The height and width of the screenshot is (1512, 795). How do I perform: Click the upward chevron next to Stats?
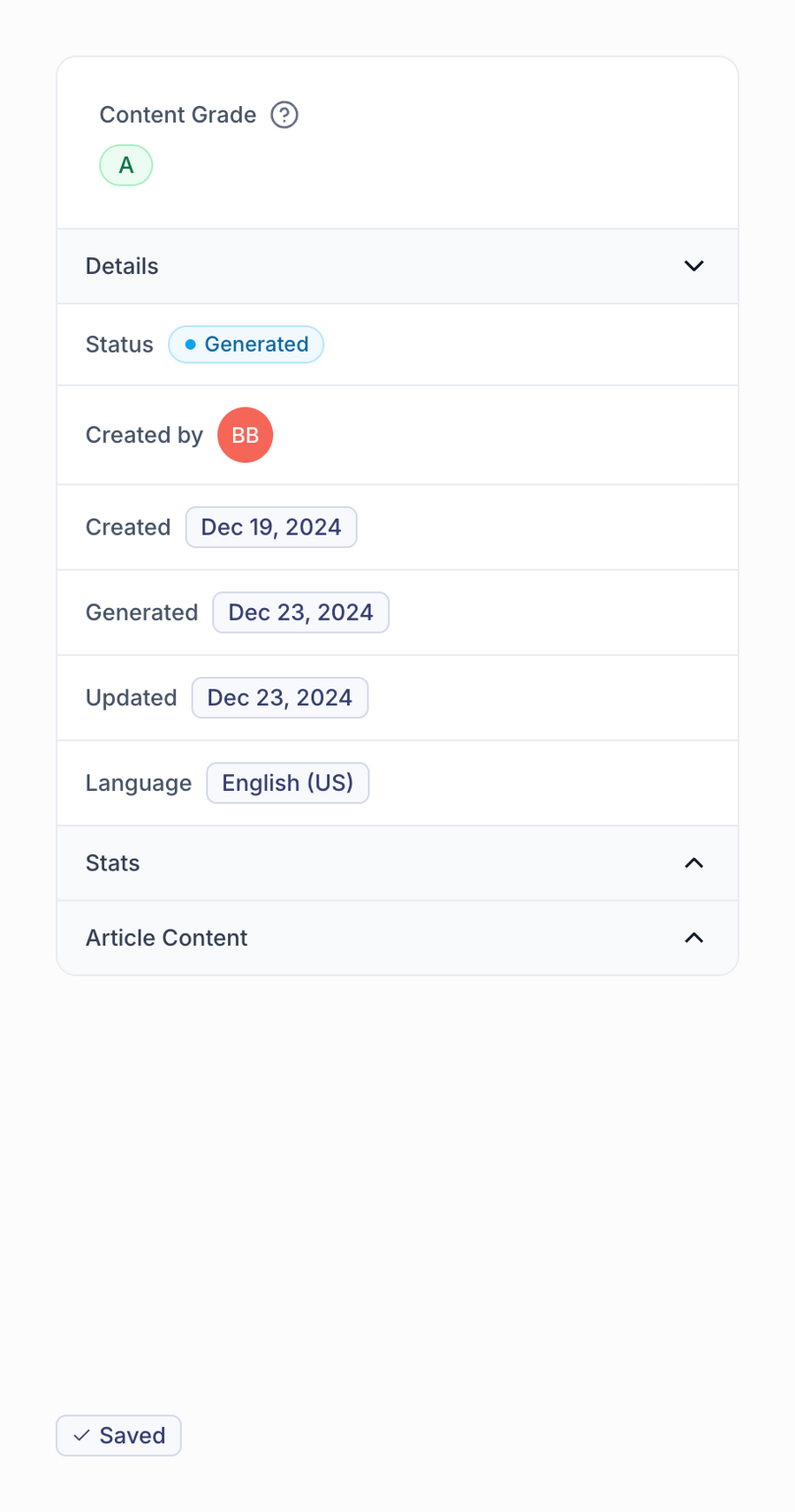click(694, 863)
